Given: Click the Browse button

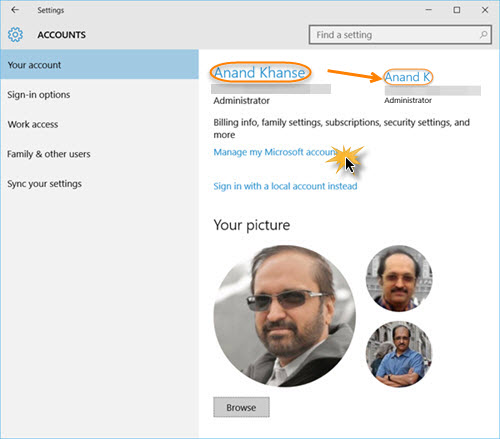Looking at the screenshot, I should click(241, 407).
